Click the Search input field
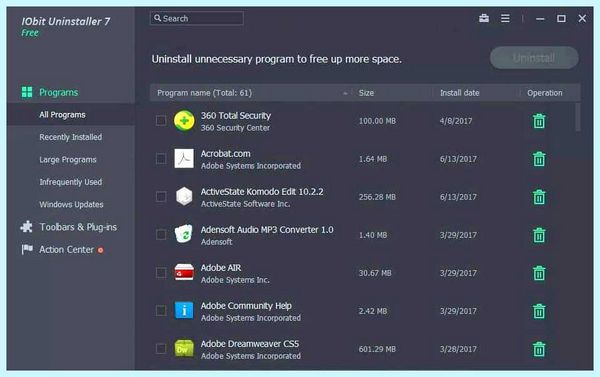The height and width of the screenshot is (377, 600). [x=197, y=18]
